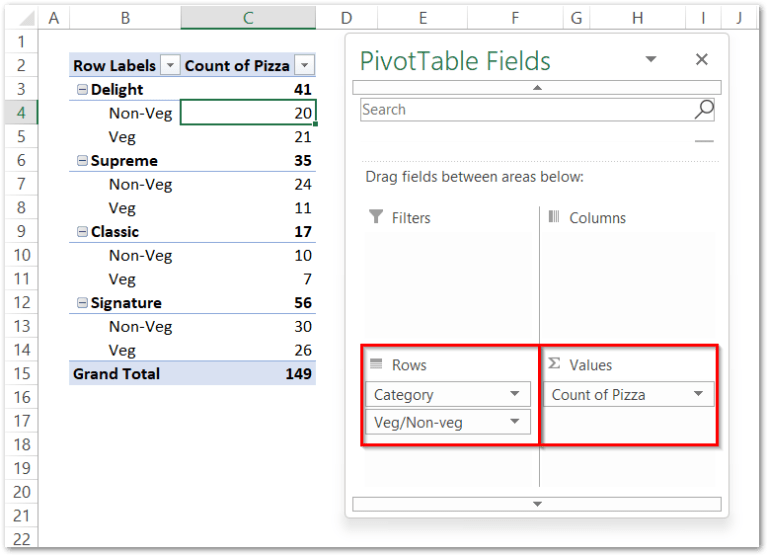The image size is (768, 556).
Task: Select row 9 header
Action: tap(21, 231)
